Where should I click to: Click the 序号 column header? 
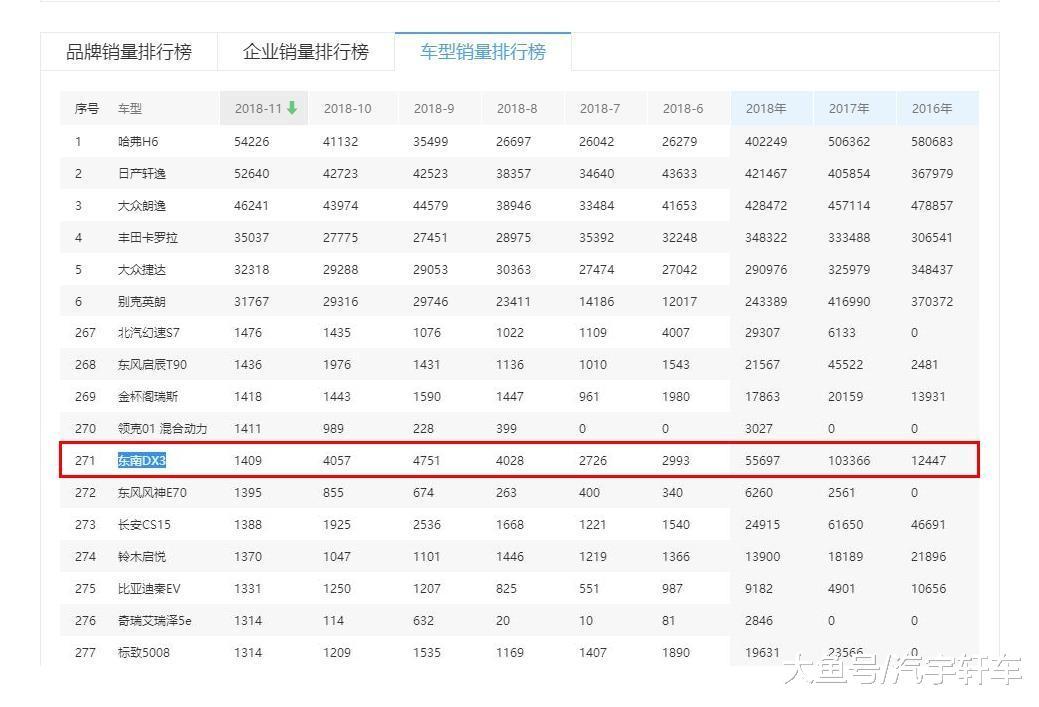click(87, 109)
